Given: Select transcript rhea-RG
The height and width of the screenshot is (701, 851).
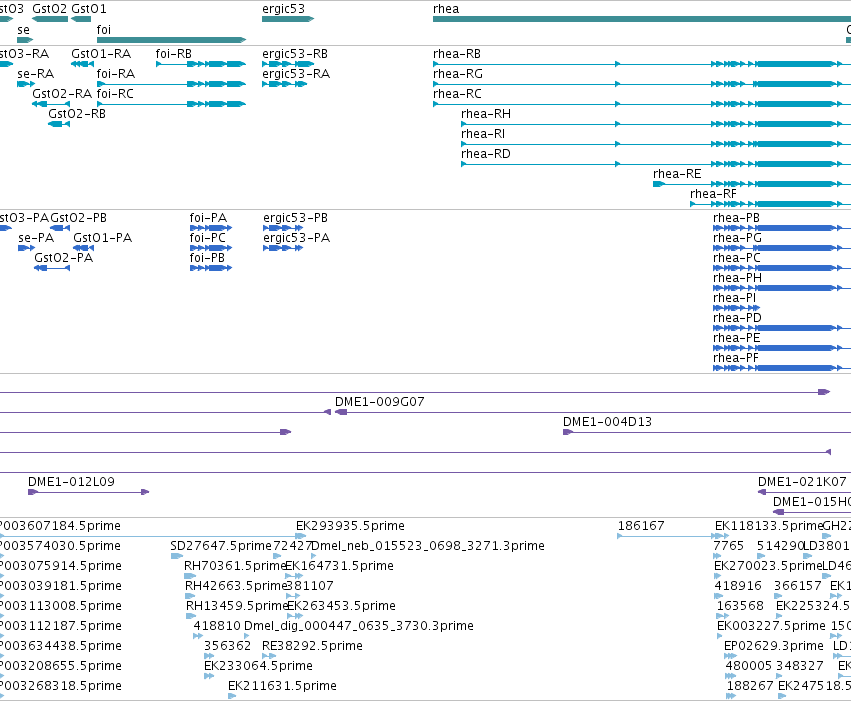Looking at the screenshot, I should click(642, 84).
